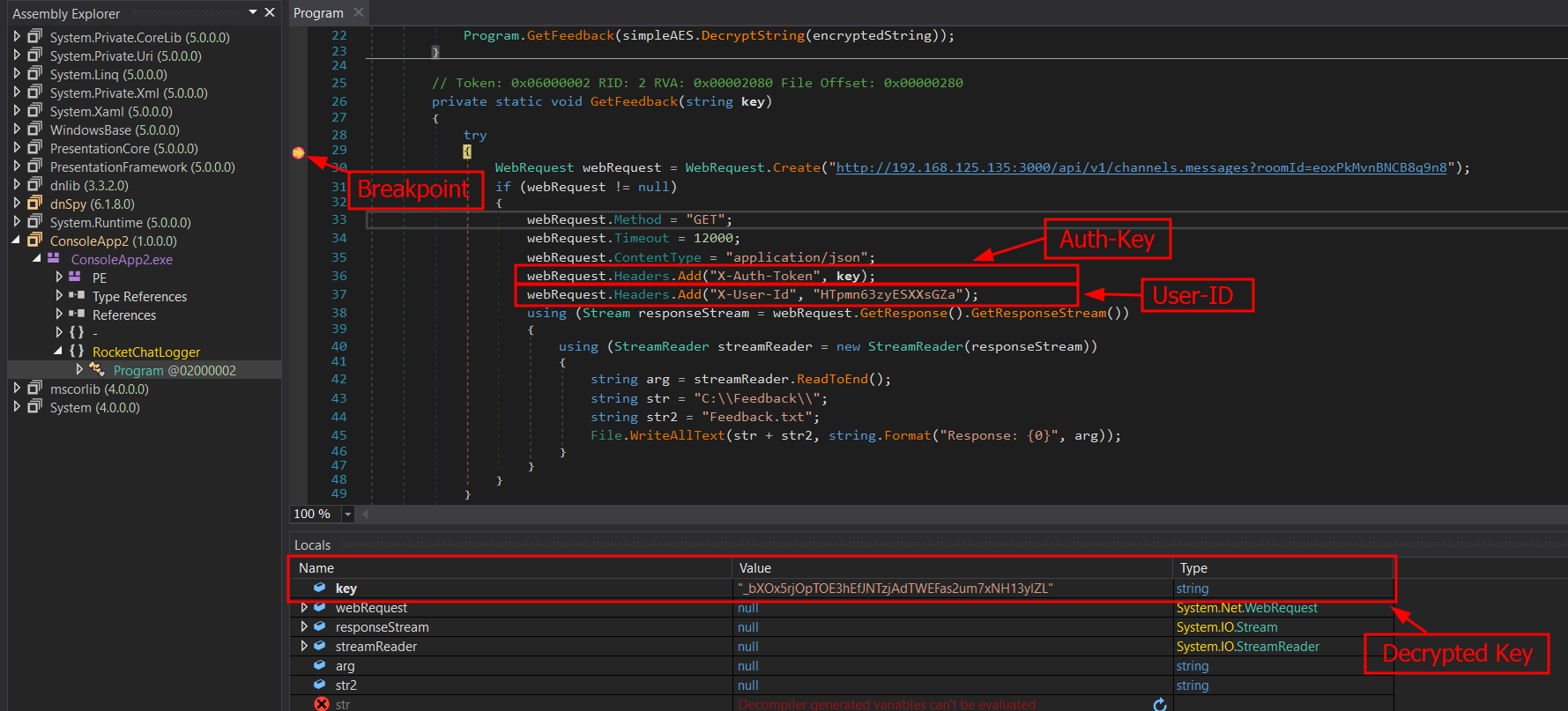Click the red error icon next to str
Image resolution: width=1568 pixels, height=711 pixels.
coord(322,704)
